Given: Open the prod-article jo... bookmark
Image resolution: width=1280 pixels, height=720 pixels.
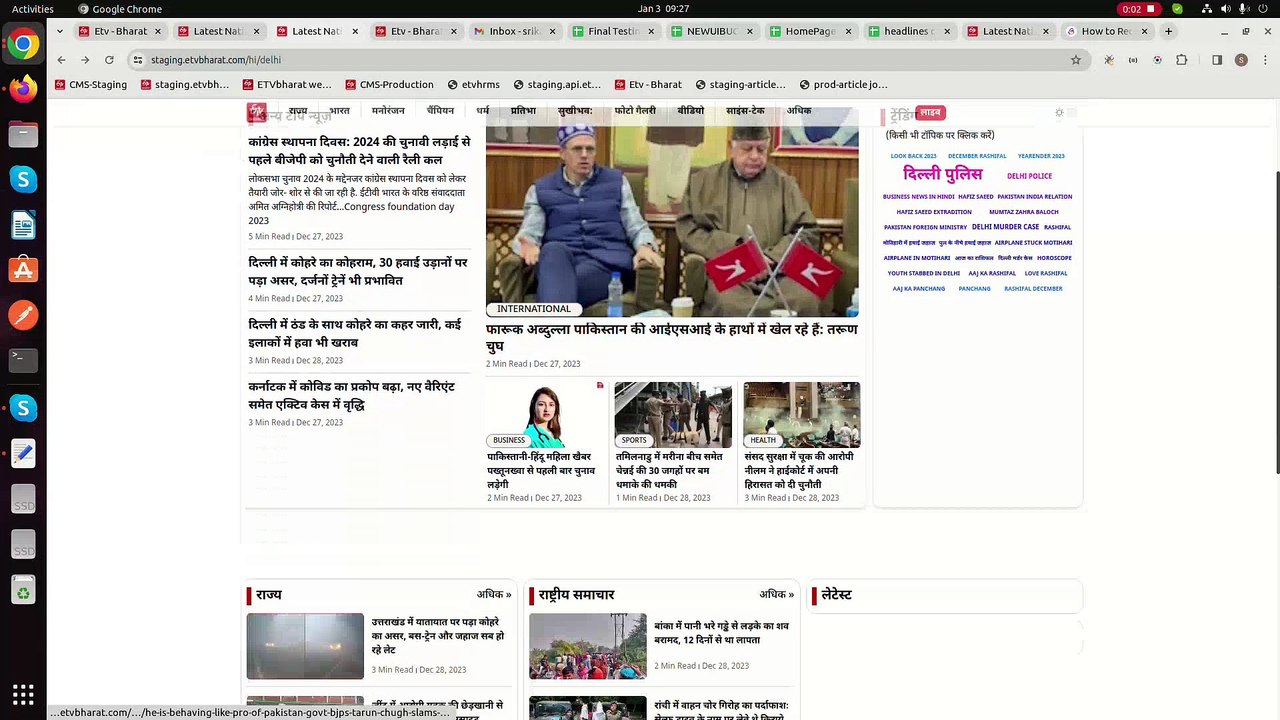Looking at the screenshot, I should tap(842, 85).
